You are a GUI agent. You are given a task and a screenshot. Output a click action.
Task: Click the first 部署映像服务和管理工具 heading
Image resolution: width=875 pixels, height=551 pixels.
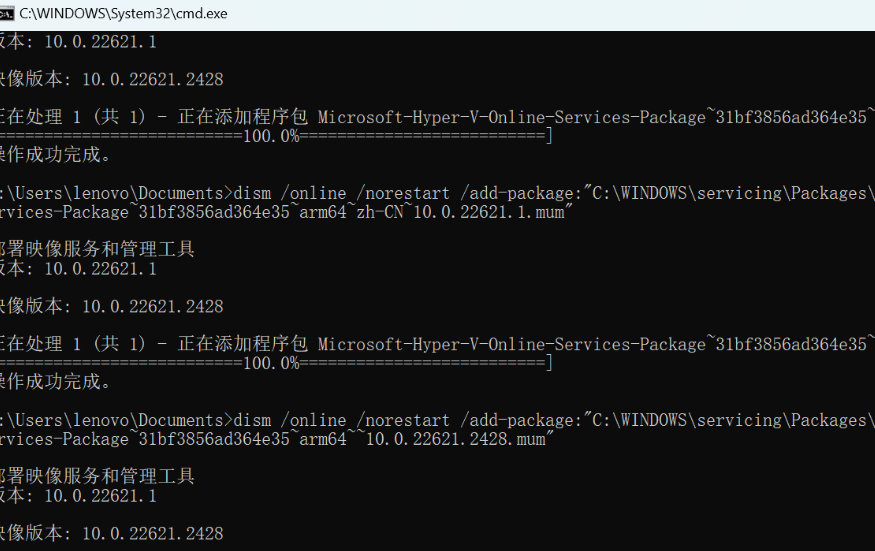[x=97, y=249]
